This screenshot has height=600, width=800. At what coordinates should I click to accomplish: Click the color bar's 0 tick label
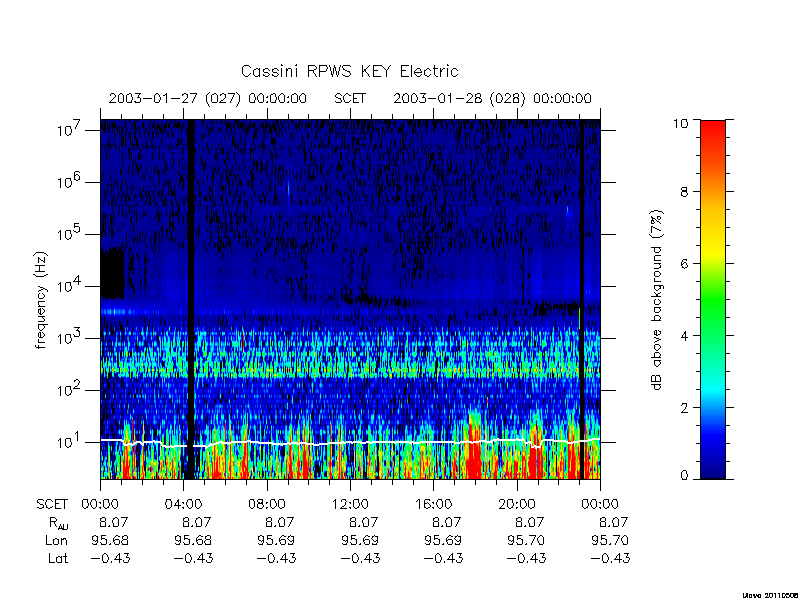(x=684, y=476)
